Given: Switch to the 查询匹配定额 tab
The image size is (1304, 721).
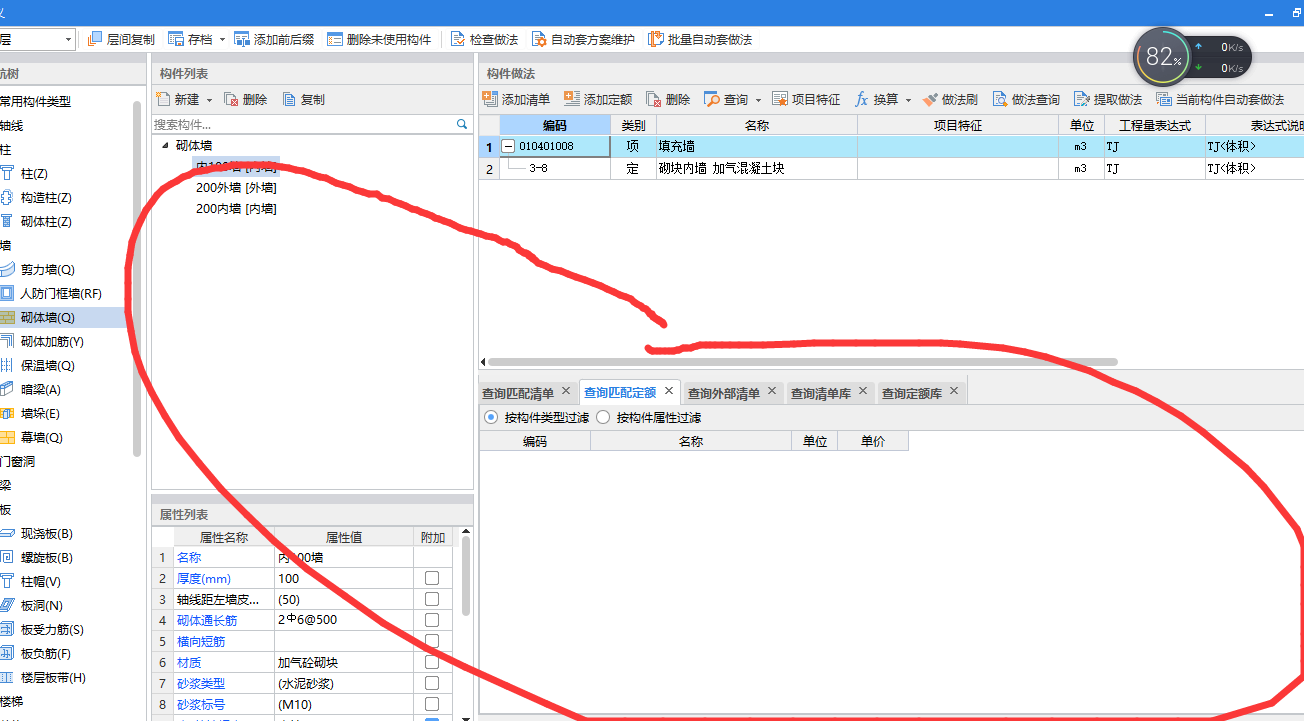Looking at the screenshot, I should [620, 393].
